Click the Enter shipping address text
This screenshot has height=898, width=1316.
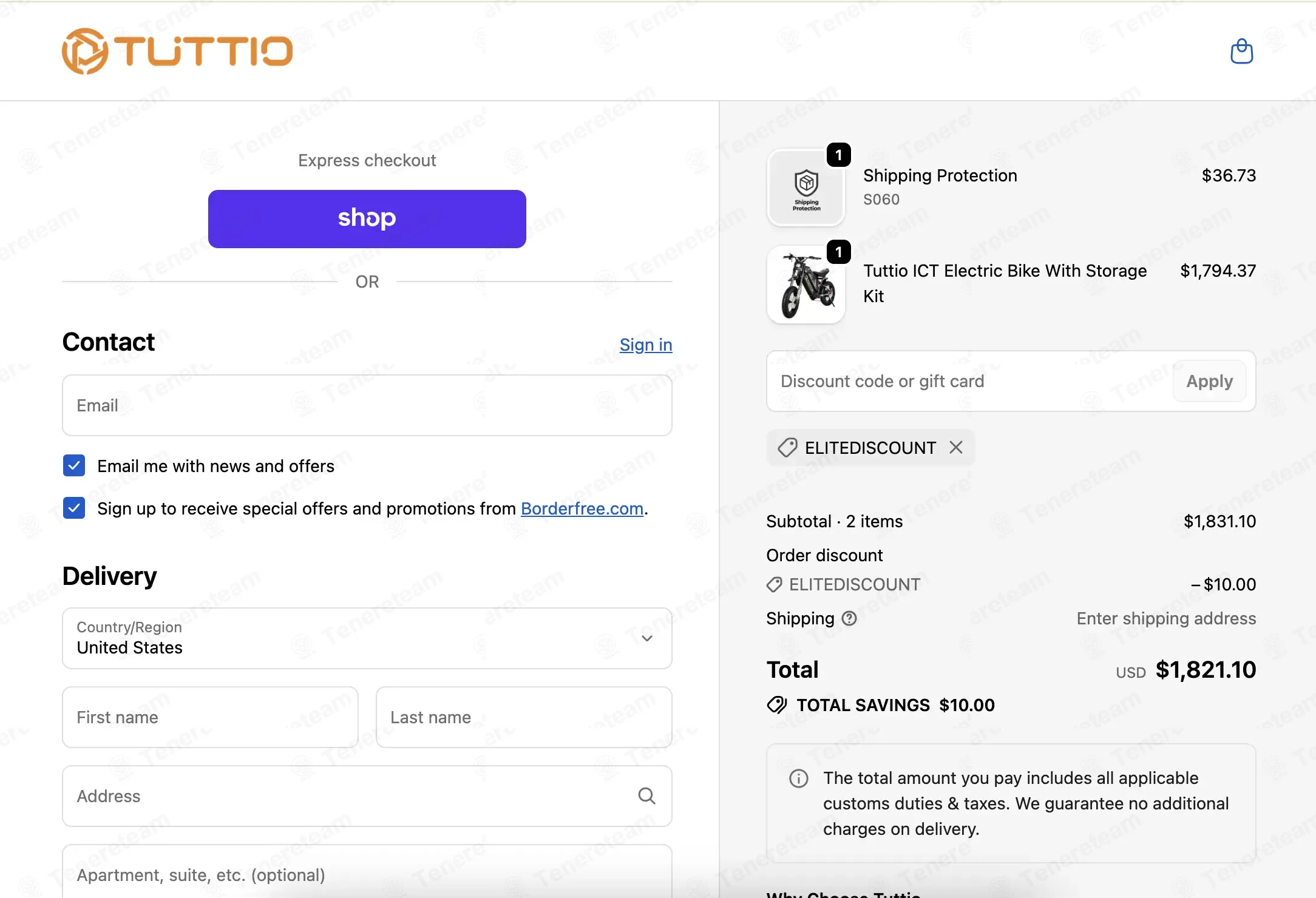pos(1166,618)
